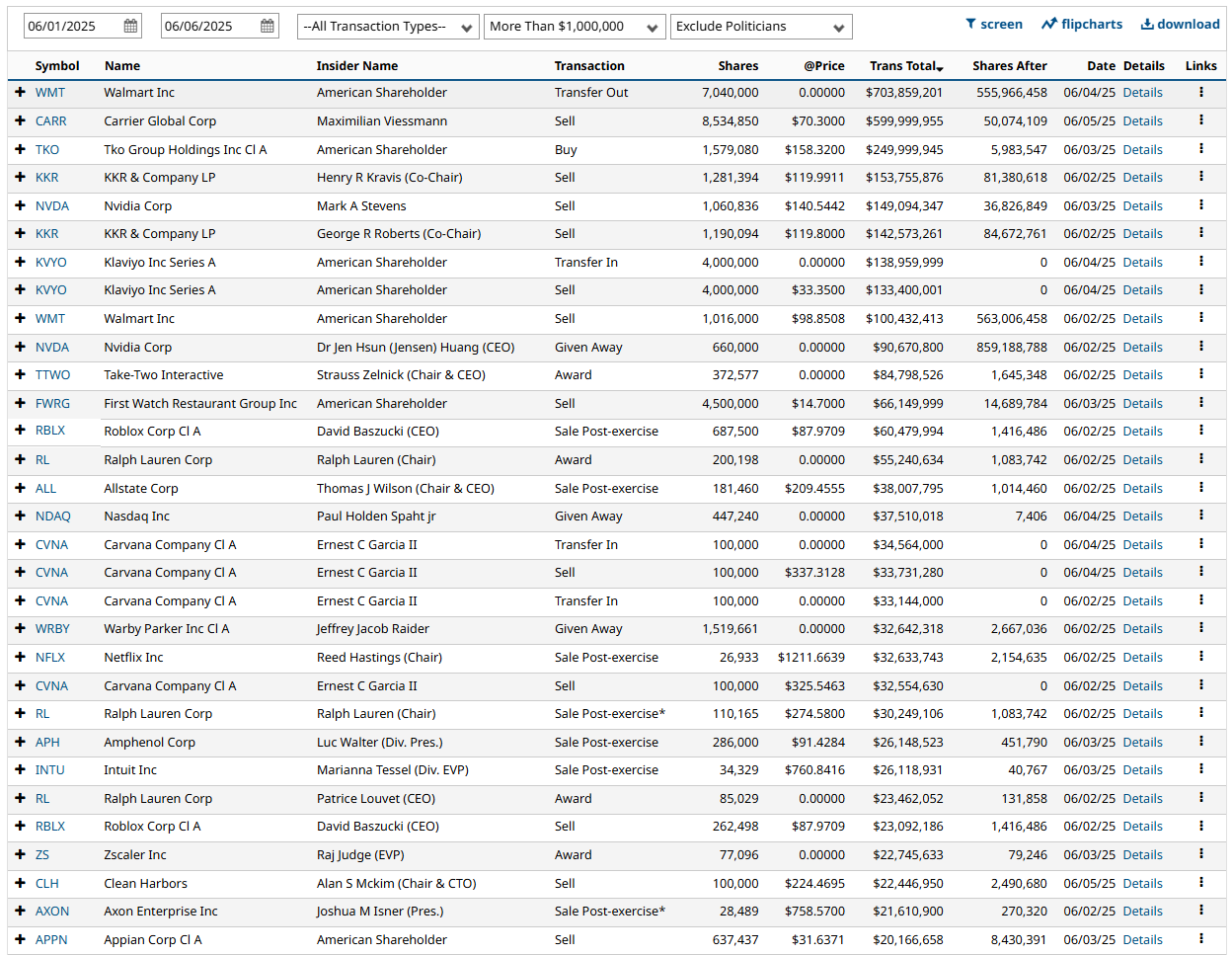
Task: Sort by Shares After column header
Action: 1010,66
